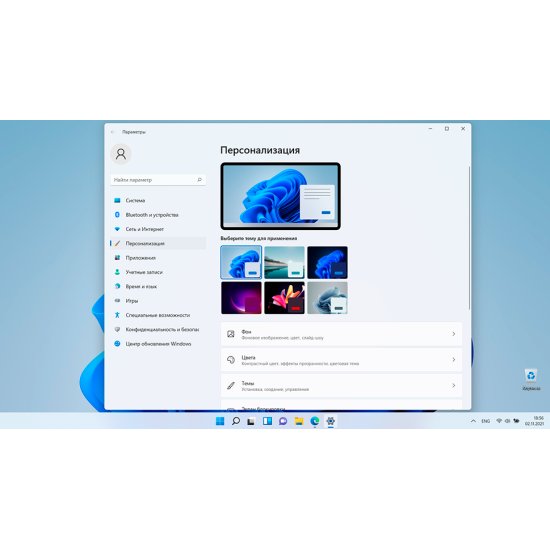Click the Цвета palette icon
This screenshot has height=550, width=550.
click(231, 360)
